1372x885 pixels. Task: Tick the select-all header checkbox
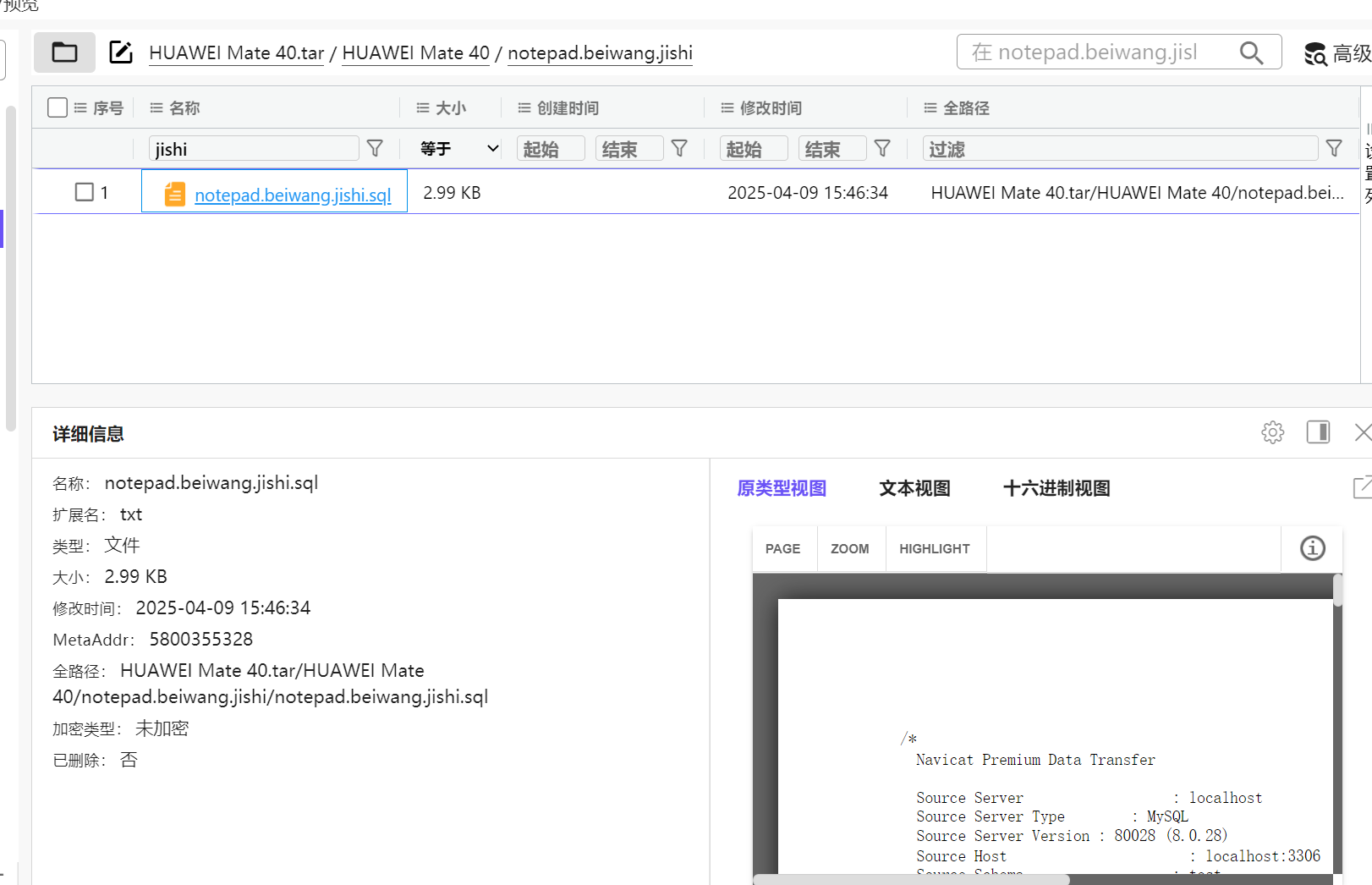point(58,107)
